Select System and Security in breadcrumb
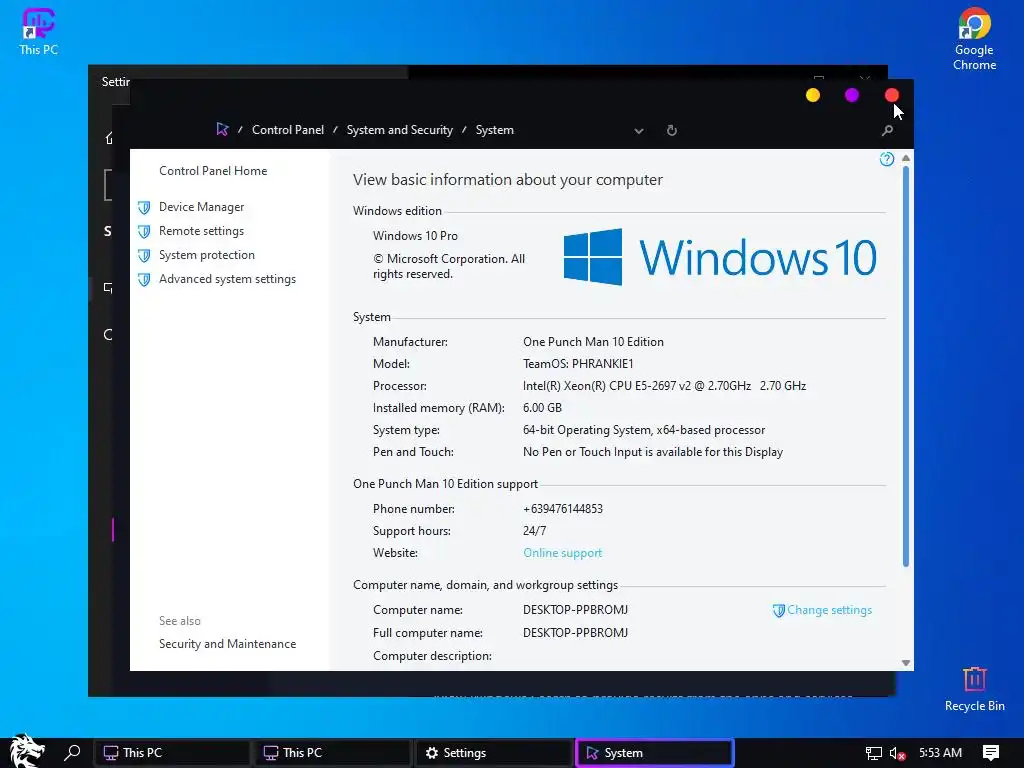 pyautogui.click(x=400, y=130)
